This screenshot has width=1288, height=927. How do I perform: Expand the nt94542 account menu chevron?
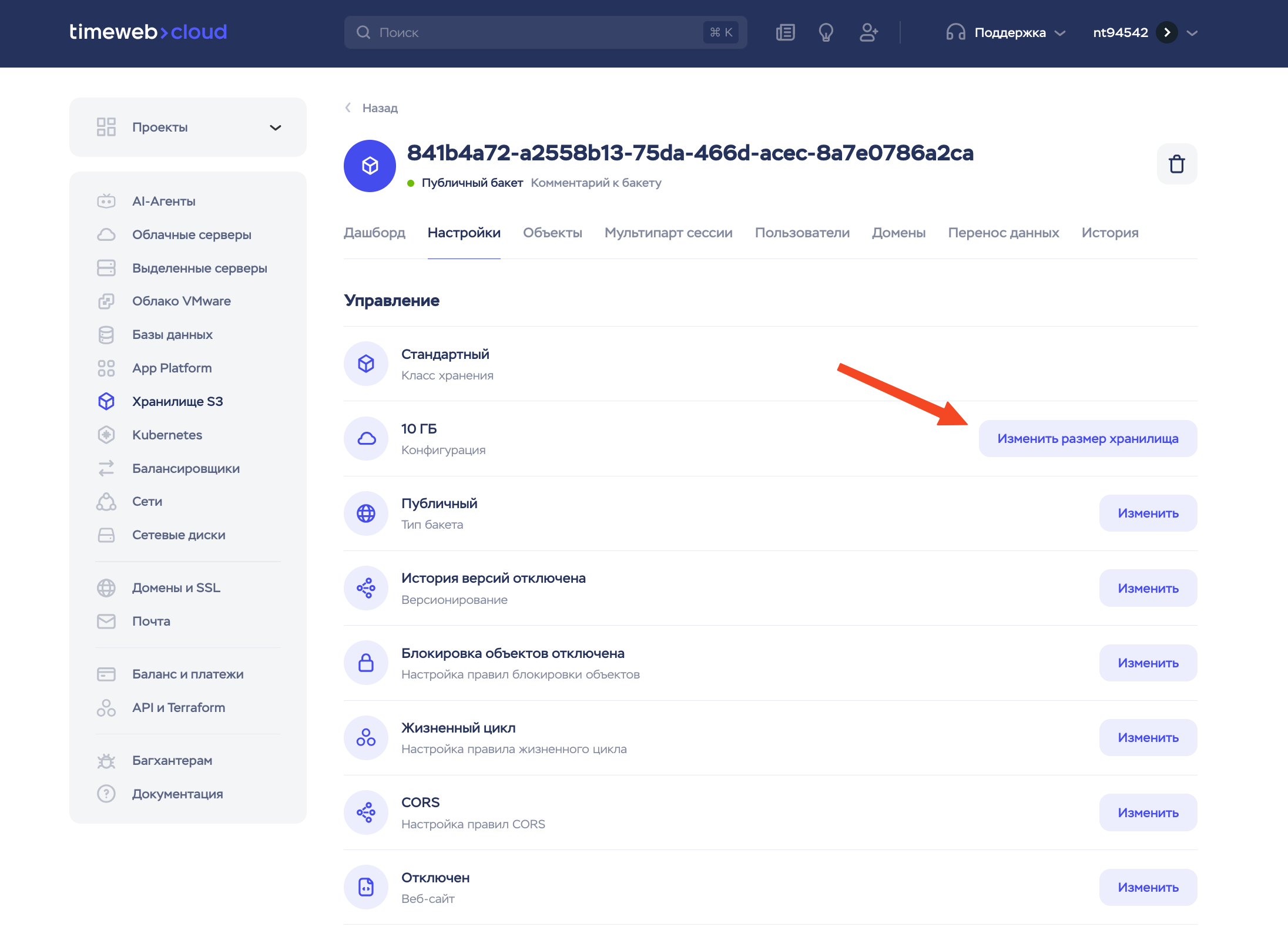coord(1192,33)
